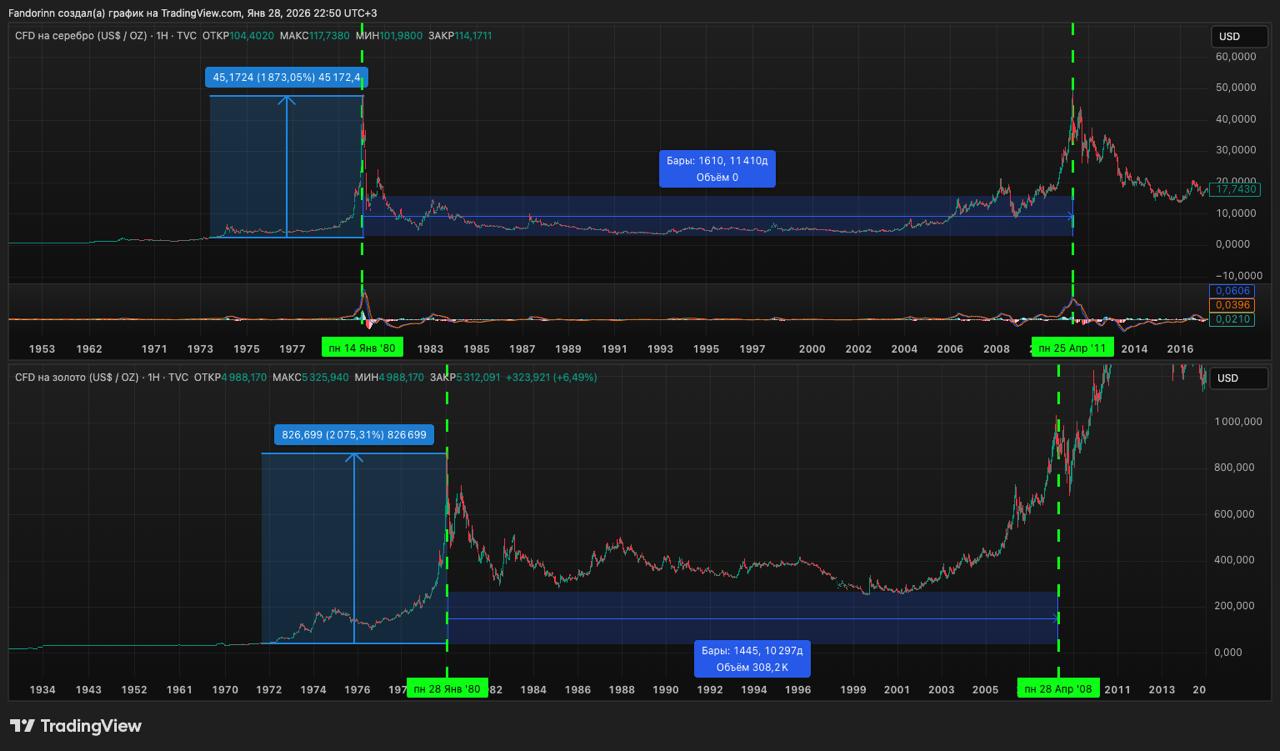Select the silver 1873,05% price range label

pyautogui.click(x=287, y=78)
